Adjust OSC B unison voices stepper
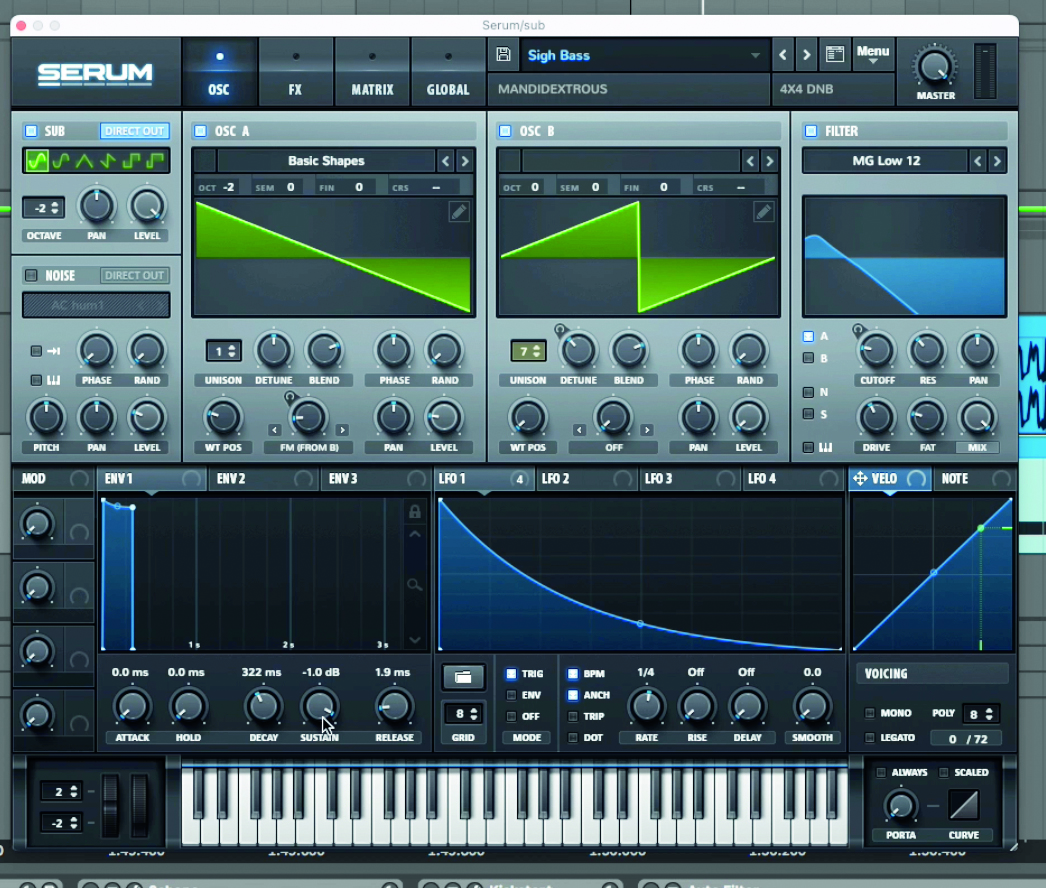1046x888 pixels. click(528, 351)
